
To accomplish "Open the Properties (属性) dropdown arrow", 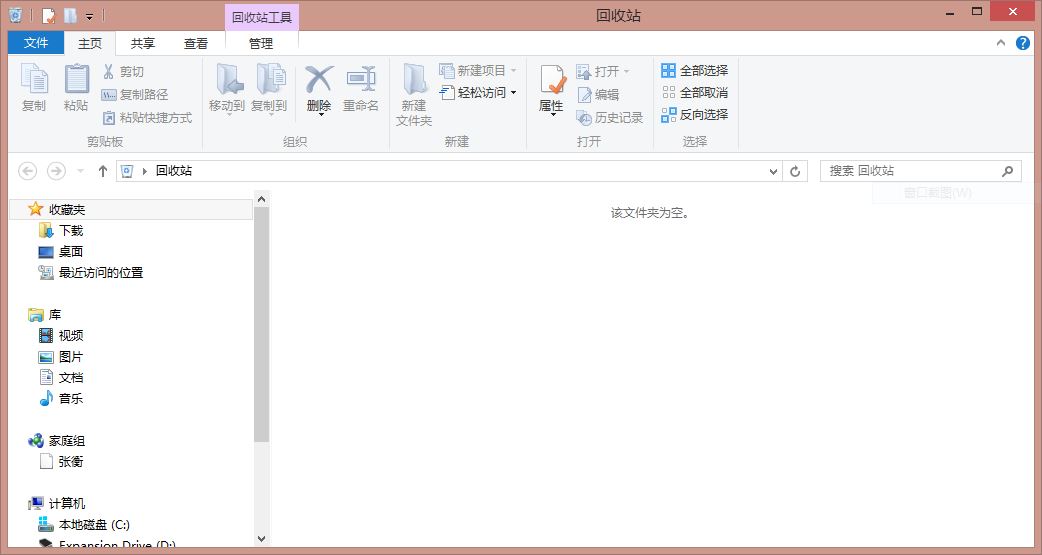I will [x=552, y=115].
